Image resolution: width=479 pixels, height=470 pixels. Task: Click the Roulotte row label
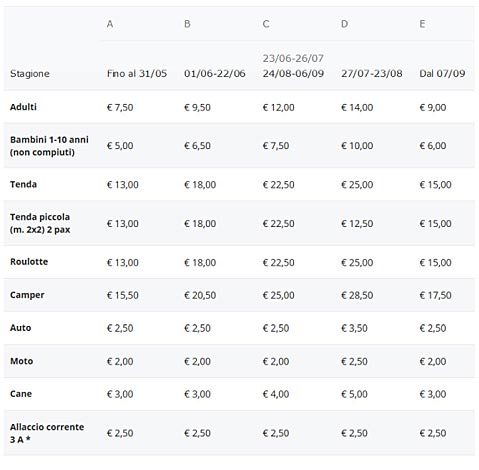(x=29, y=262)
